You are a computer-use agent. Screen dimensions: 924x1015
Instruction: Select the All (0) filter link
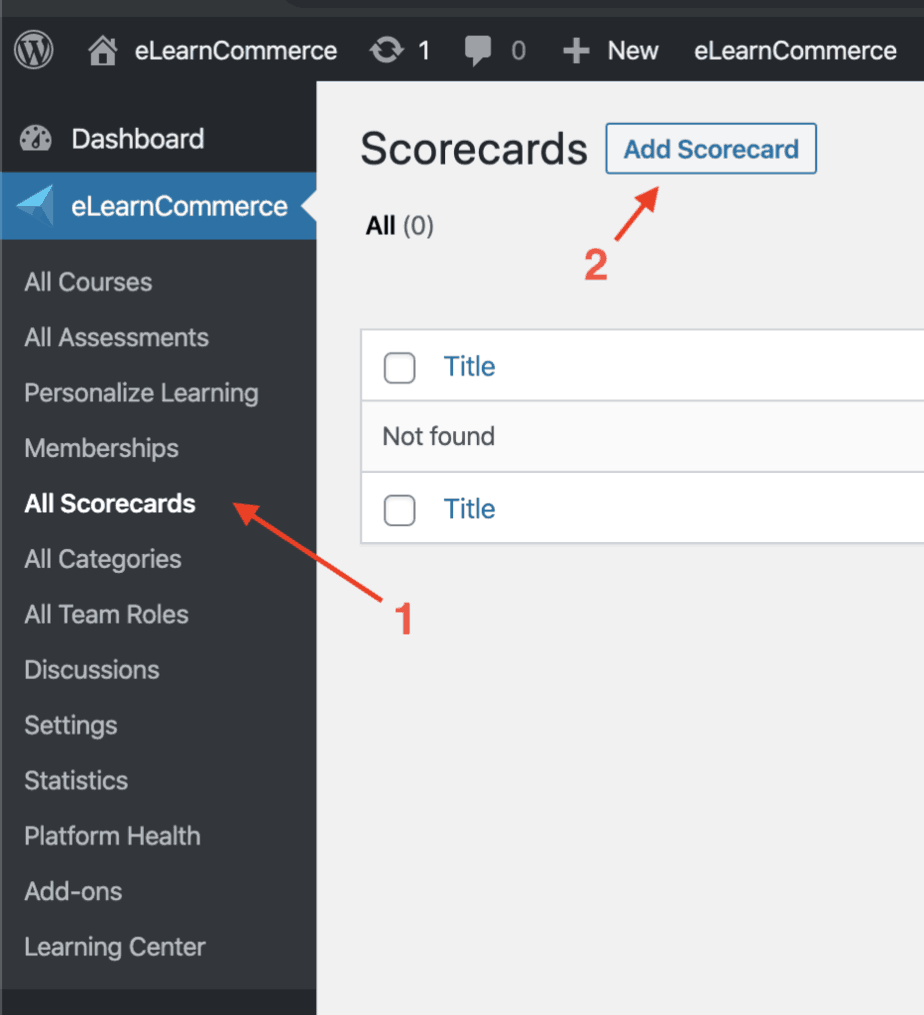point(400,226)
